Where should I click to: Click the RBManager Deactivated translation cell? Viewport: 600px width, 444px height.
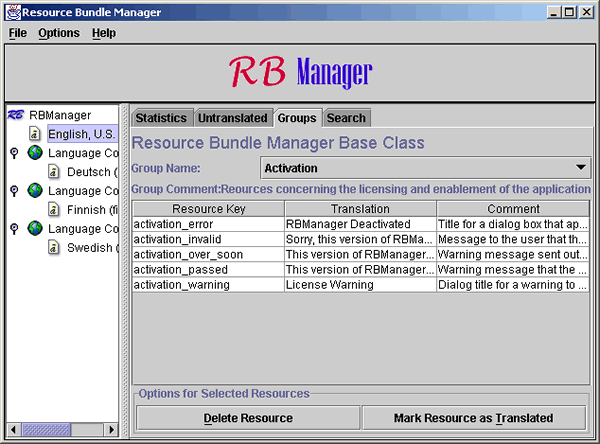(360, 224)
